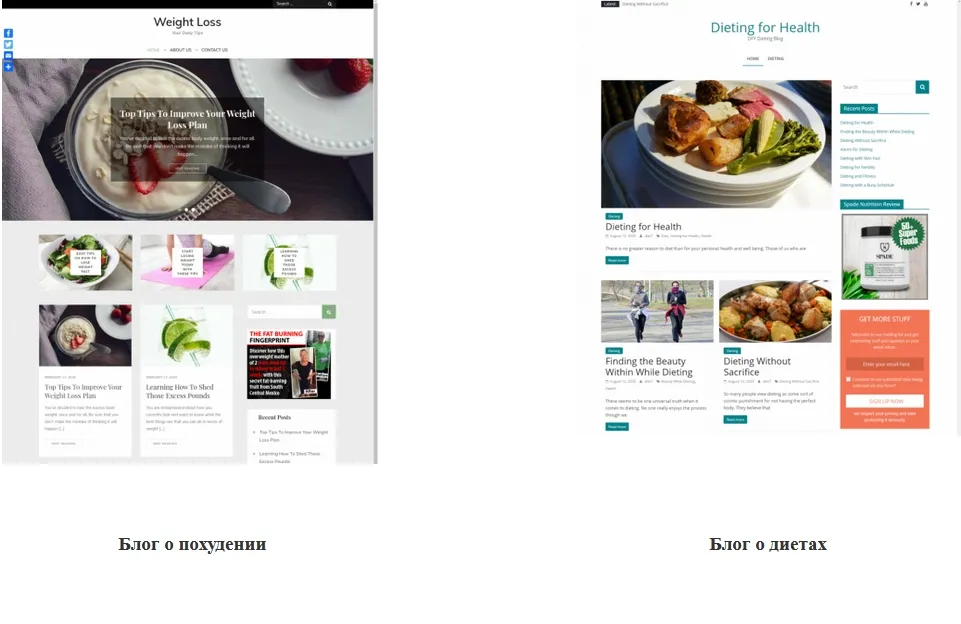Image resolution: width=961 pixels, height=624 pixels.
Task: Share via the Facebook sidebar icon
Action: [x=8, y=33]
